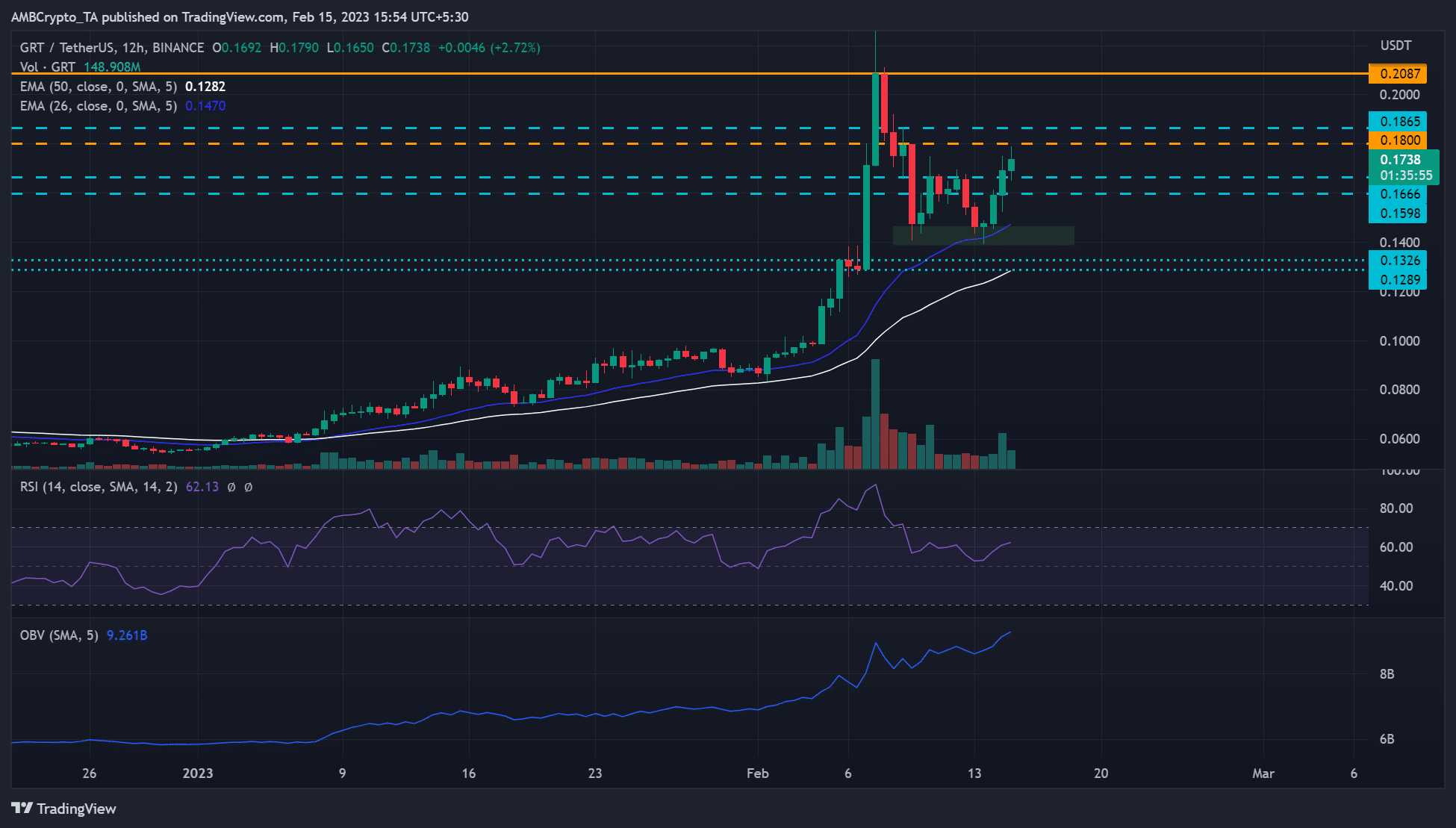Click the RSI 80.00 scale label
The image size is (1456, 828).
click(x=1396, y=508)
